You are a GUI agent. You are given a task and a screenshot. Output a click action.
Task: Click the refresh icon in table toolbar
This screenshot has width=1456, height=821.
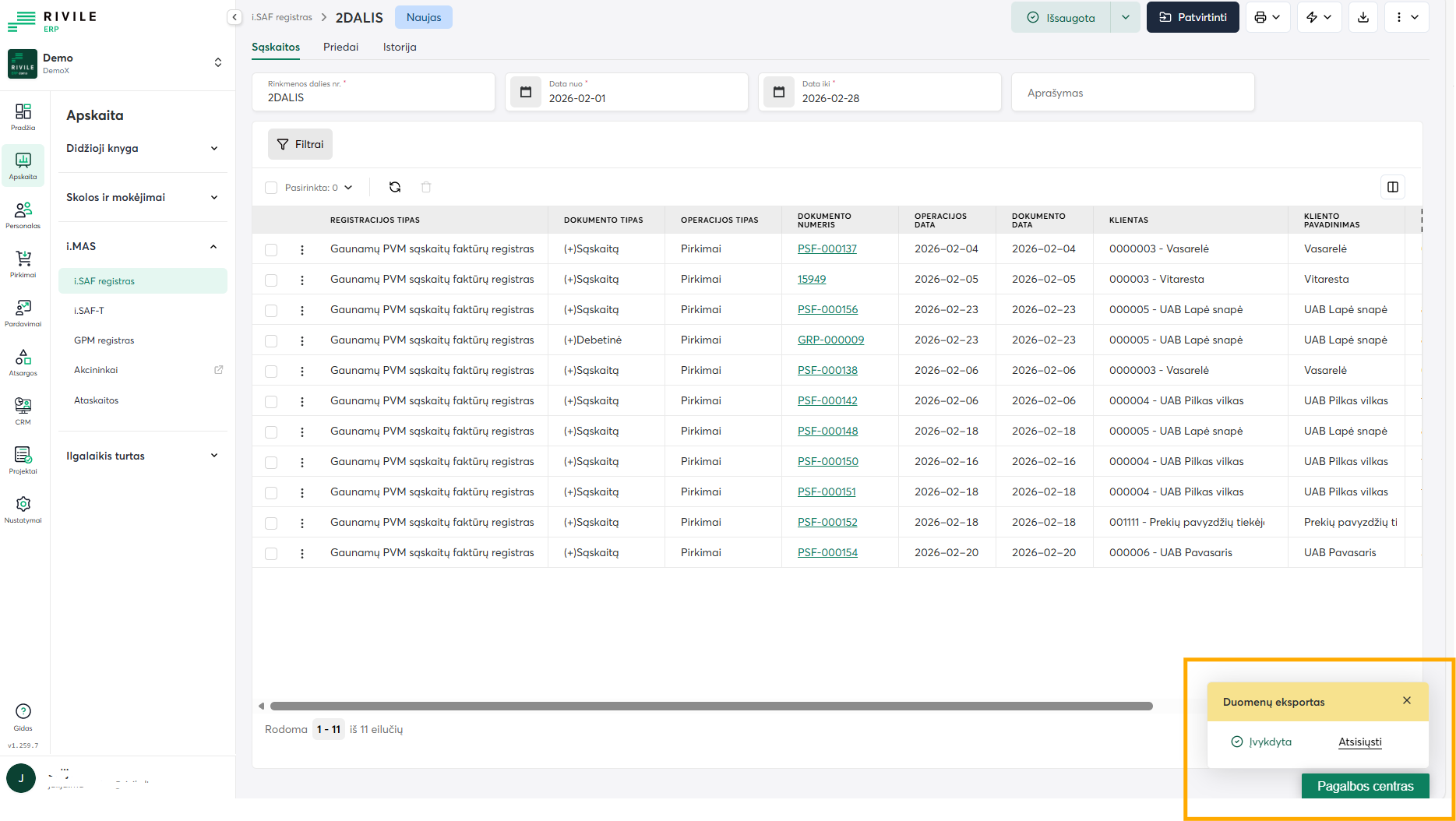click(x=395, y=187)
